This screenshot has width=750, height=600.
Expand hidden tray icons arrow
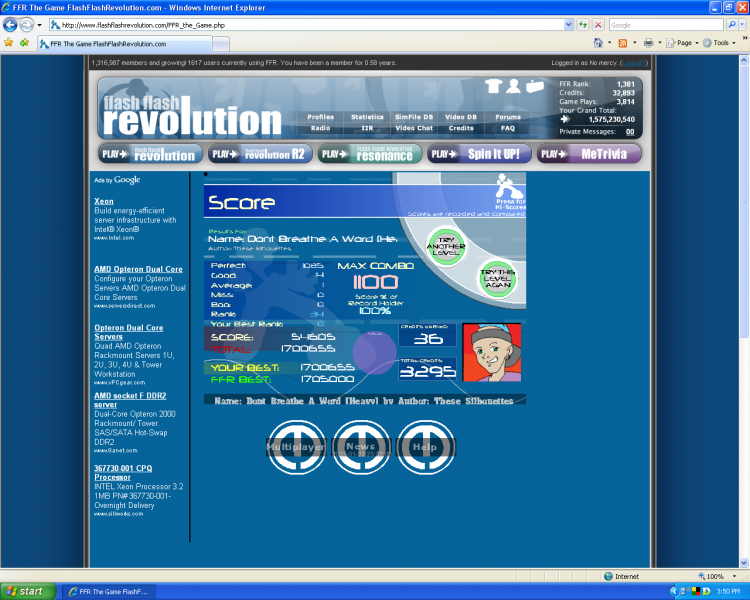click(x=673, y=592)
